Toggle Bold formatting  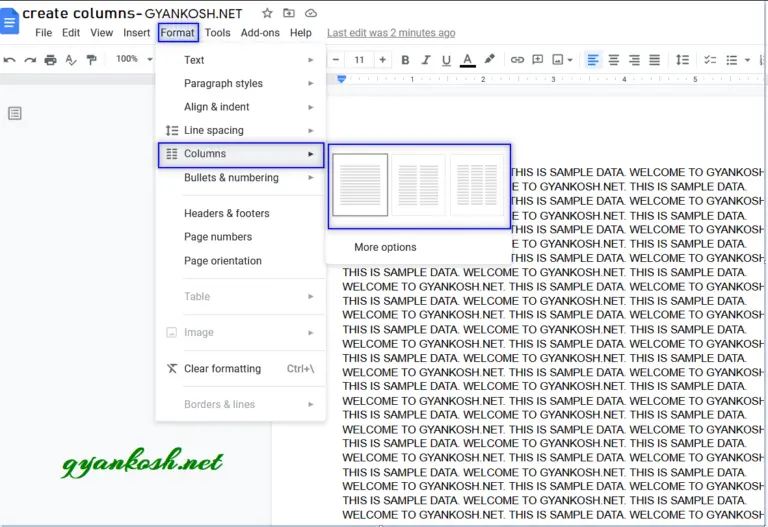pos(405,60)
